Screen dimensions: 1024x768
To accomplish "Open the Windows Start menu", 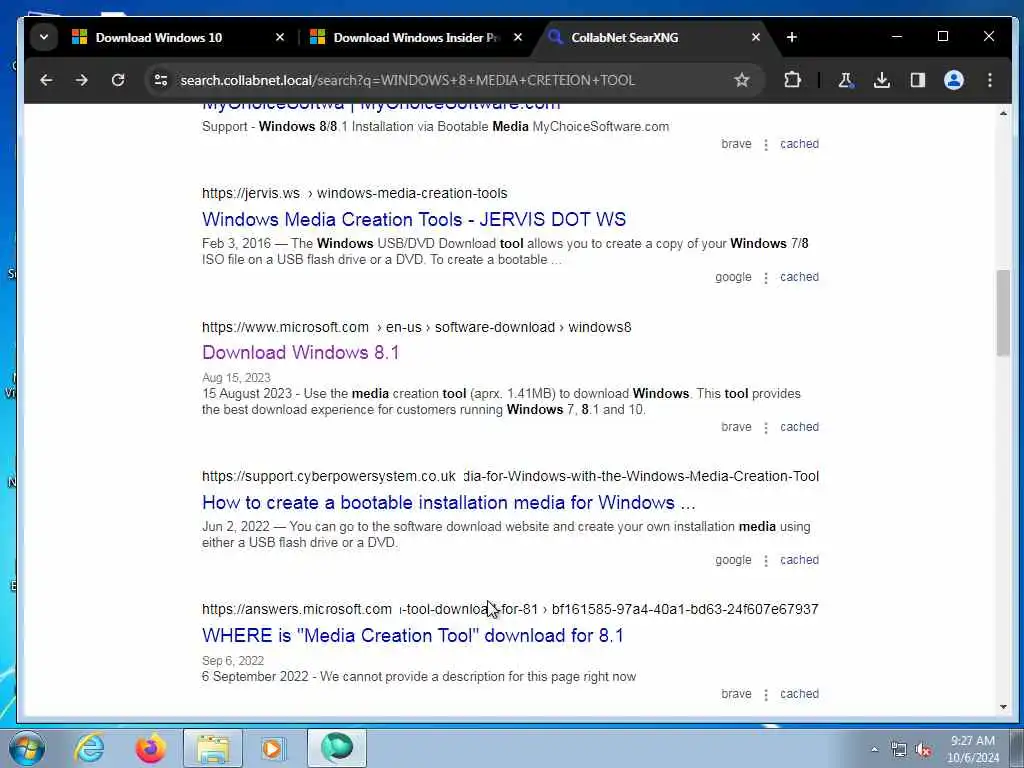I will click(27, 748).
